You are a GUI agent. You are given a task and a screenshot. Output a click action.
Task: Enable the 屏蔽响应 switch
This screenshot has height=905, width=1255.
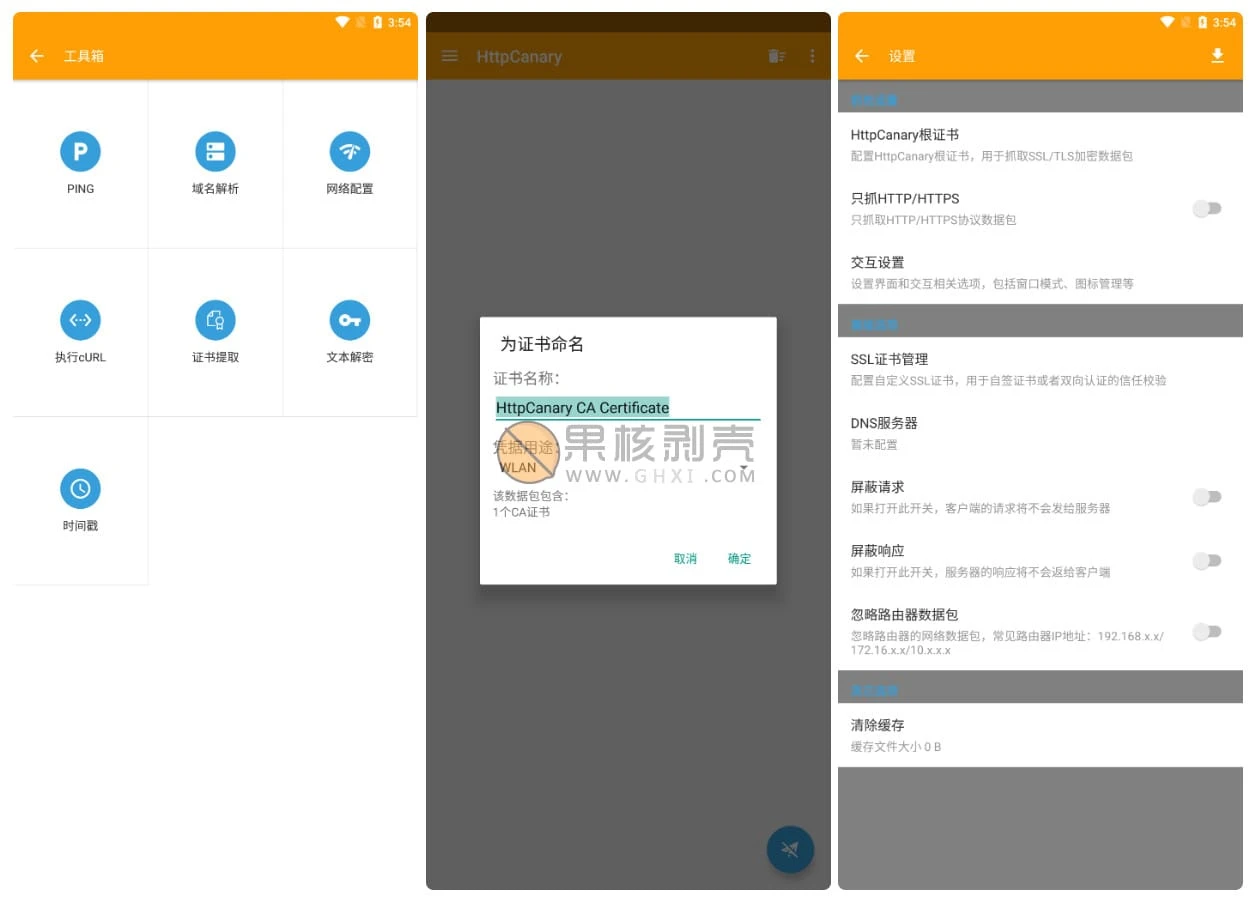(1207, 561)
